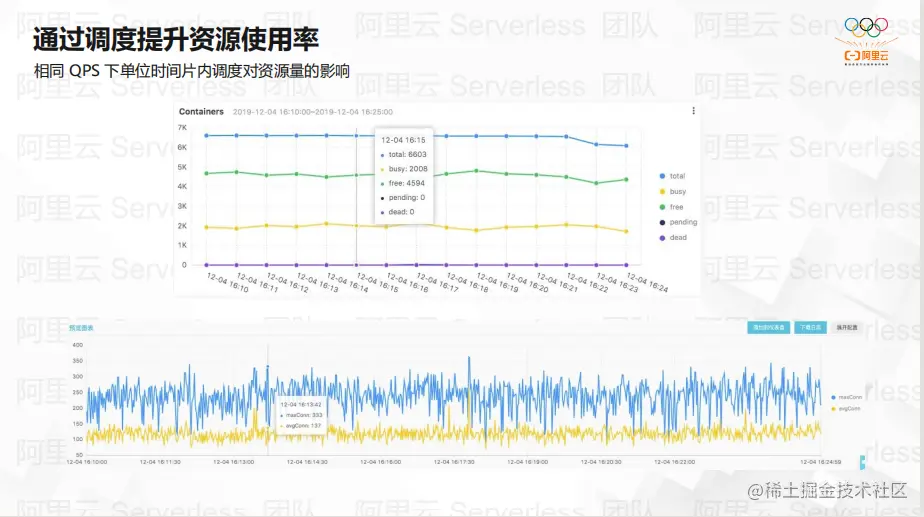The height and width of the screenshot is (517, 924).
Task: Click the x-axis label 12-04 16:10 in Containers chart
Action: pyautogui.click(x=227, y=282)
